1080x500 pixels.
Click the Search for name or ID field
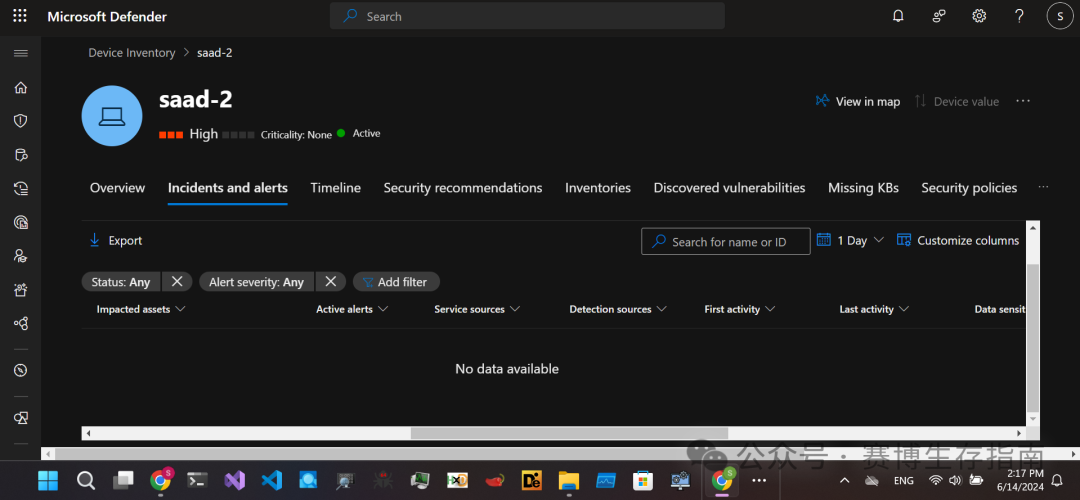(726, 242)
